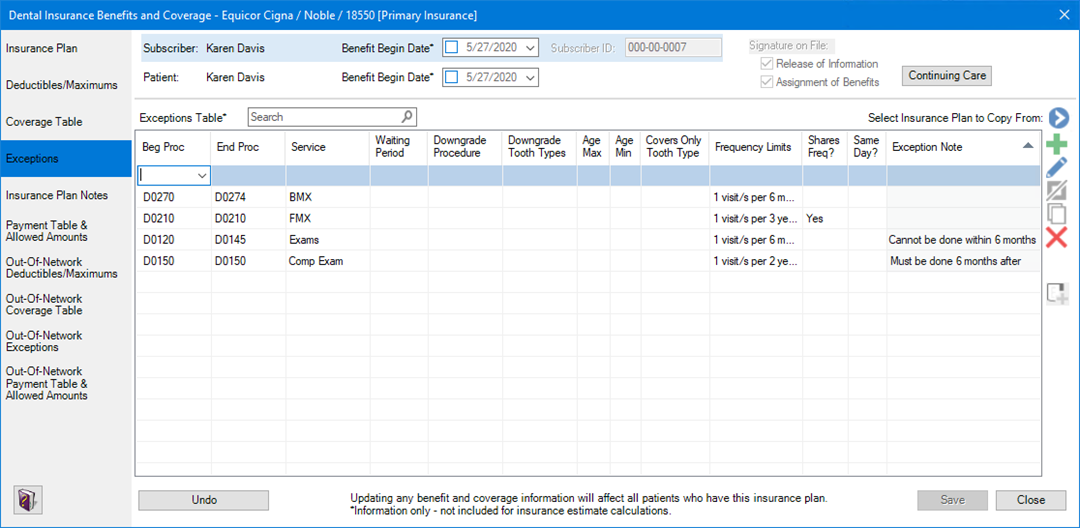
Task: Click the red X delete exception icon
Action: pos(1057,238)
